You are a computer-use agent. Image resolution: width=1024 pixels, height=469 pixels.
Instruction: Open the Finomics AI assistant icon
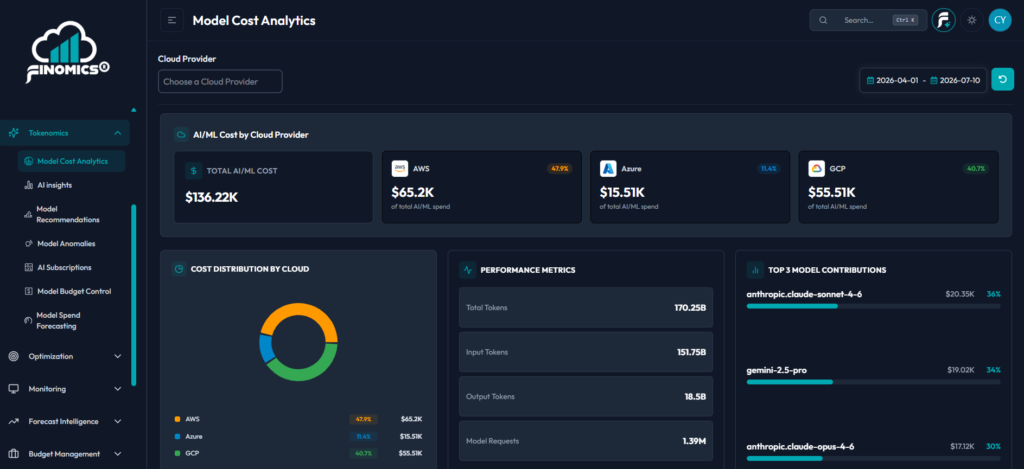[x=943, y=20]
